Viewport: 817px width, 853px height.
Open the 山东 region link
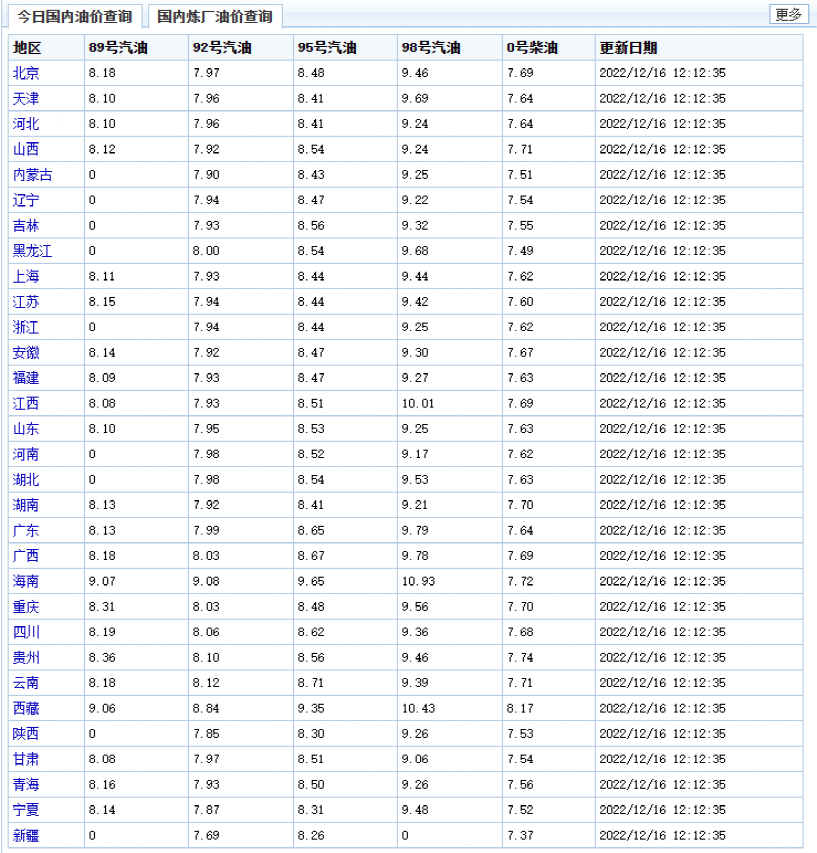[x=26, y=429]
